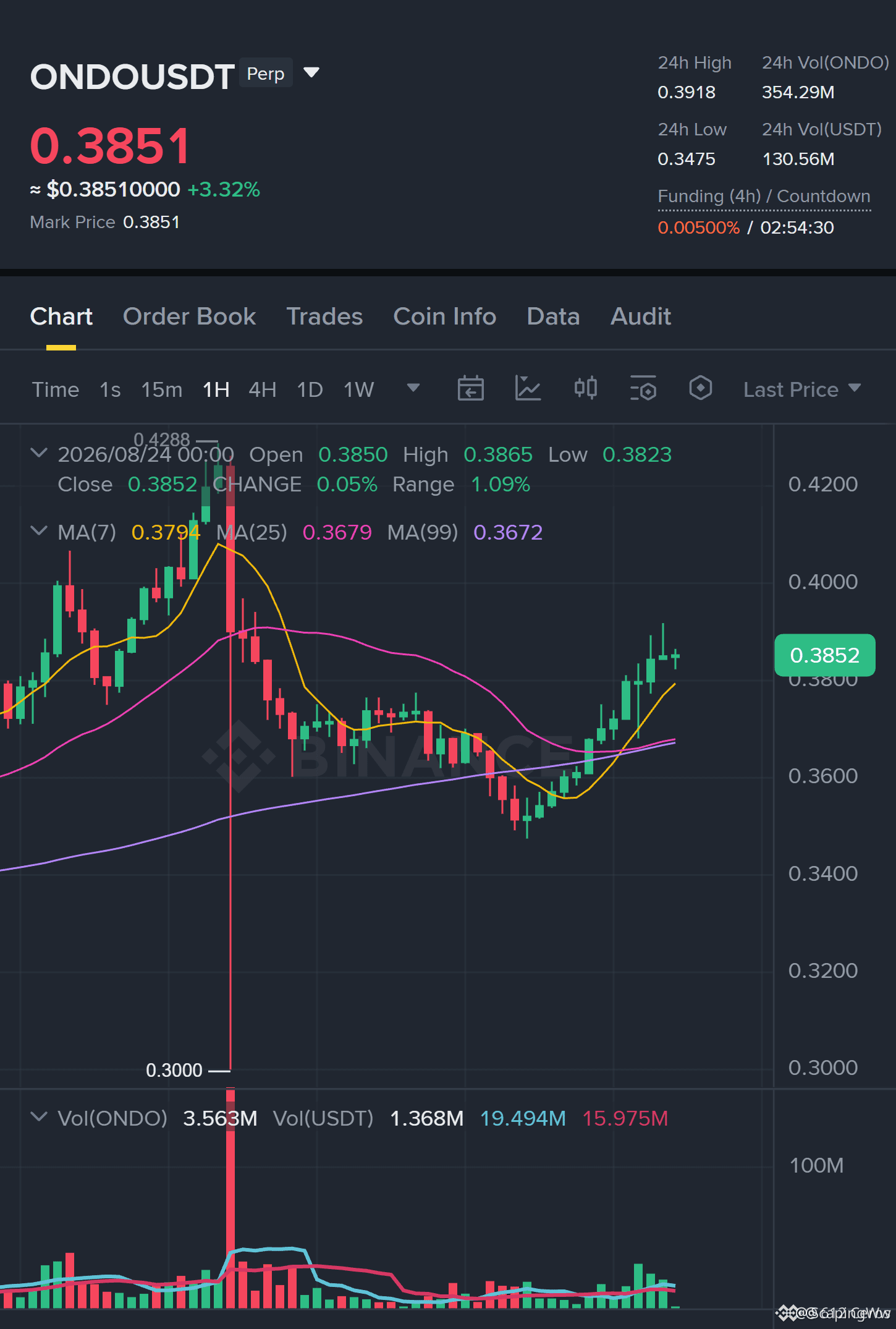Tap the 100M volume axis label

pos(816,1165)
